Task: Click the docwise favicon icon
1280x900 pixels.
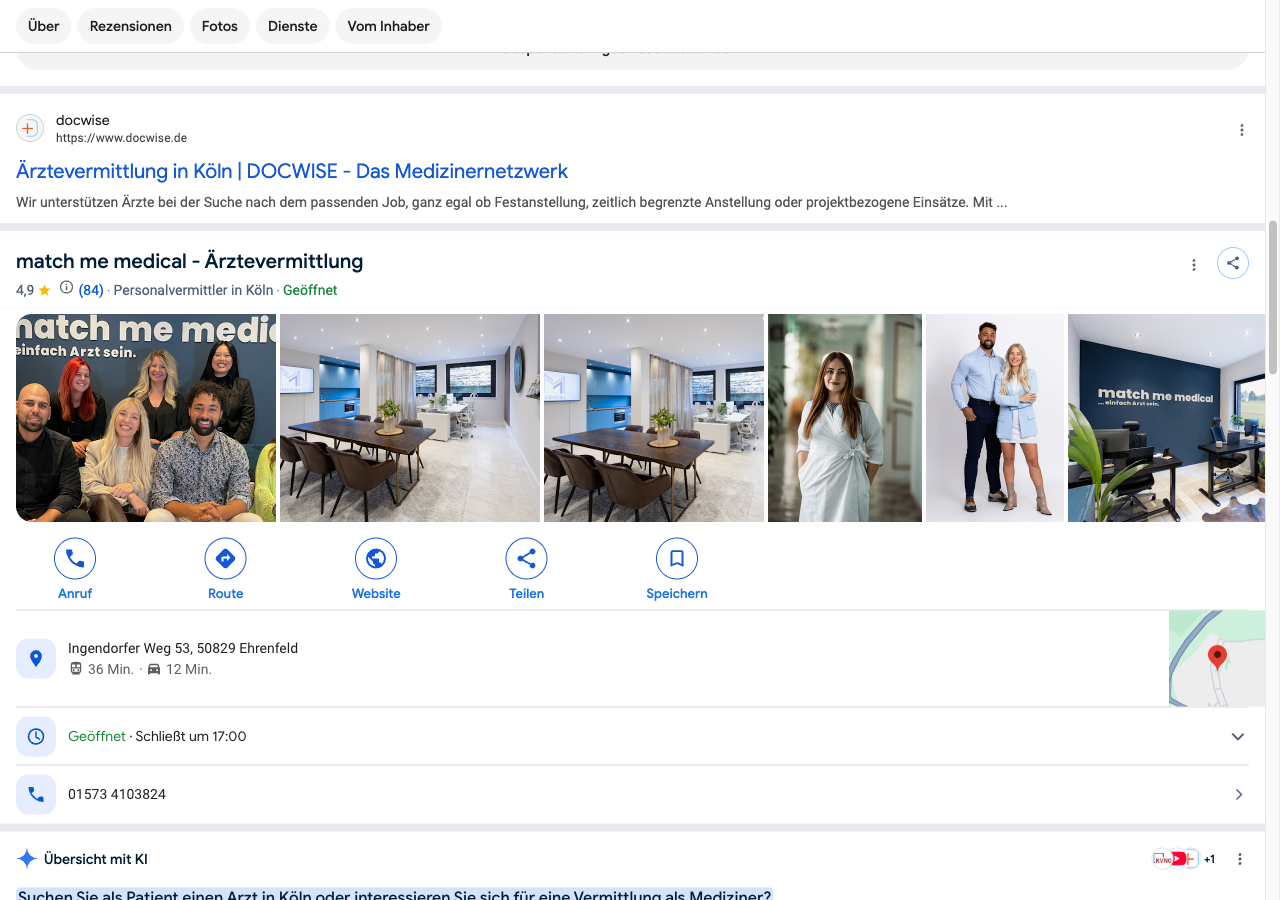Action: point(30,128)
